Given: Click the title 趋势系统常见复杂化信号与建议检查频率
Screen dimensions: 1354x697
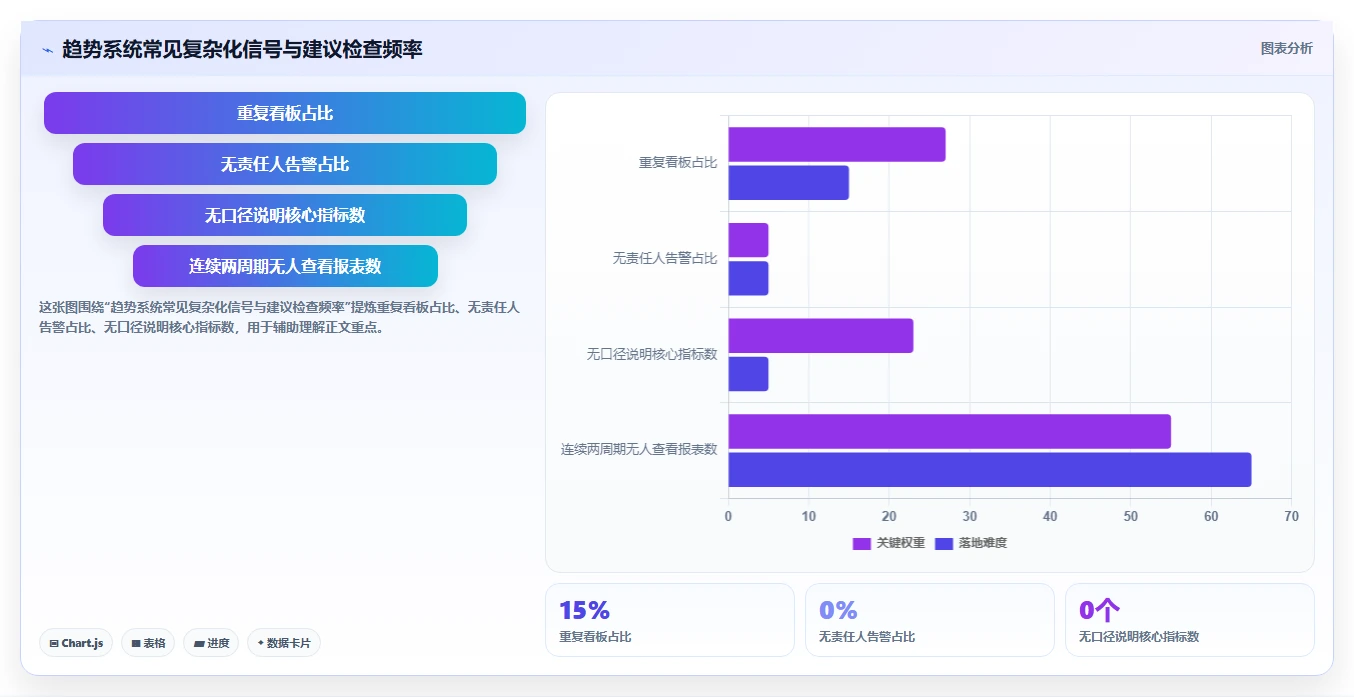Looking at the screenshot, I should [242, 49].
